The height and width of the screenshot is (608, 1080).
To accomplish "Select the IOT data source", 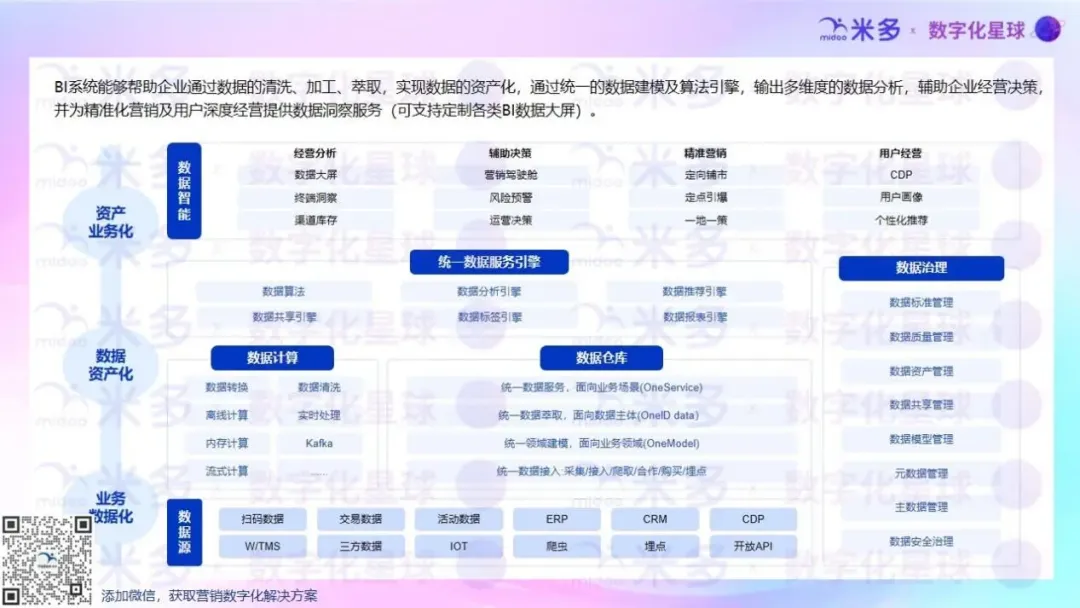I will tap(458, 546).
